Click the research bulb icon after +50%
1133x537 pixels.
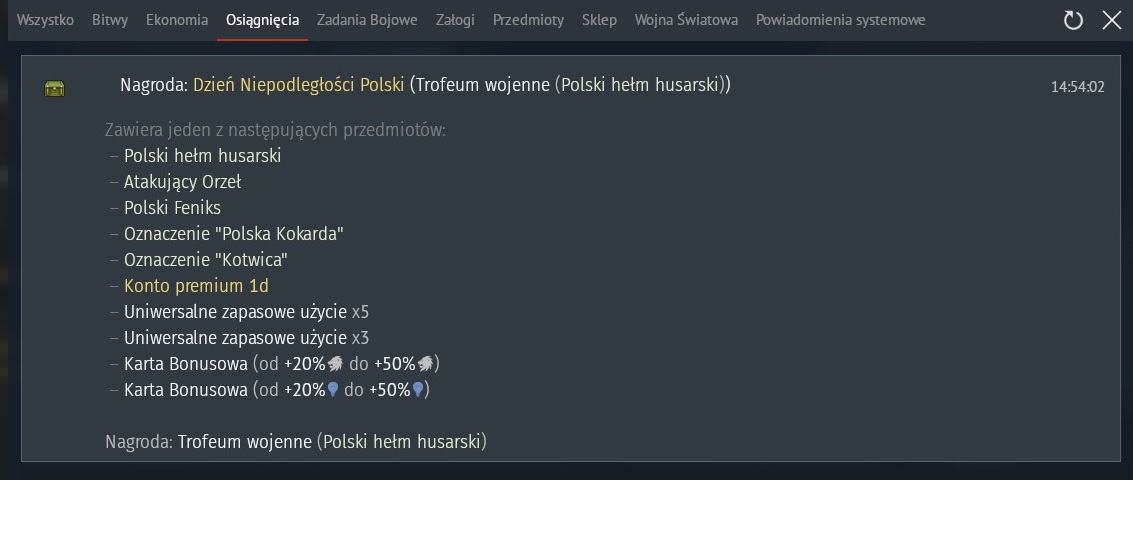[419, 390]
